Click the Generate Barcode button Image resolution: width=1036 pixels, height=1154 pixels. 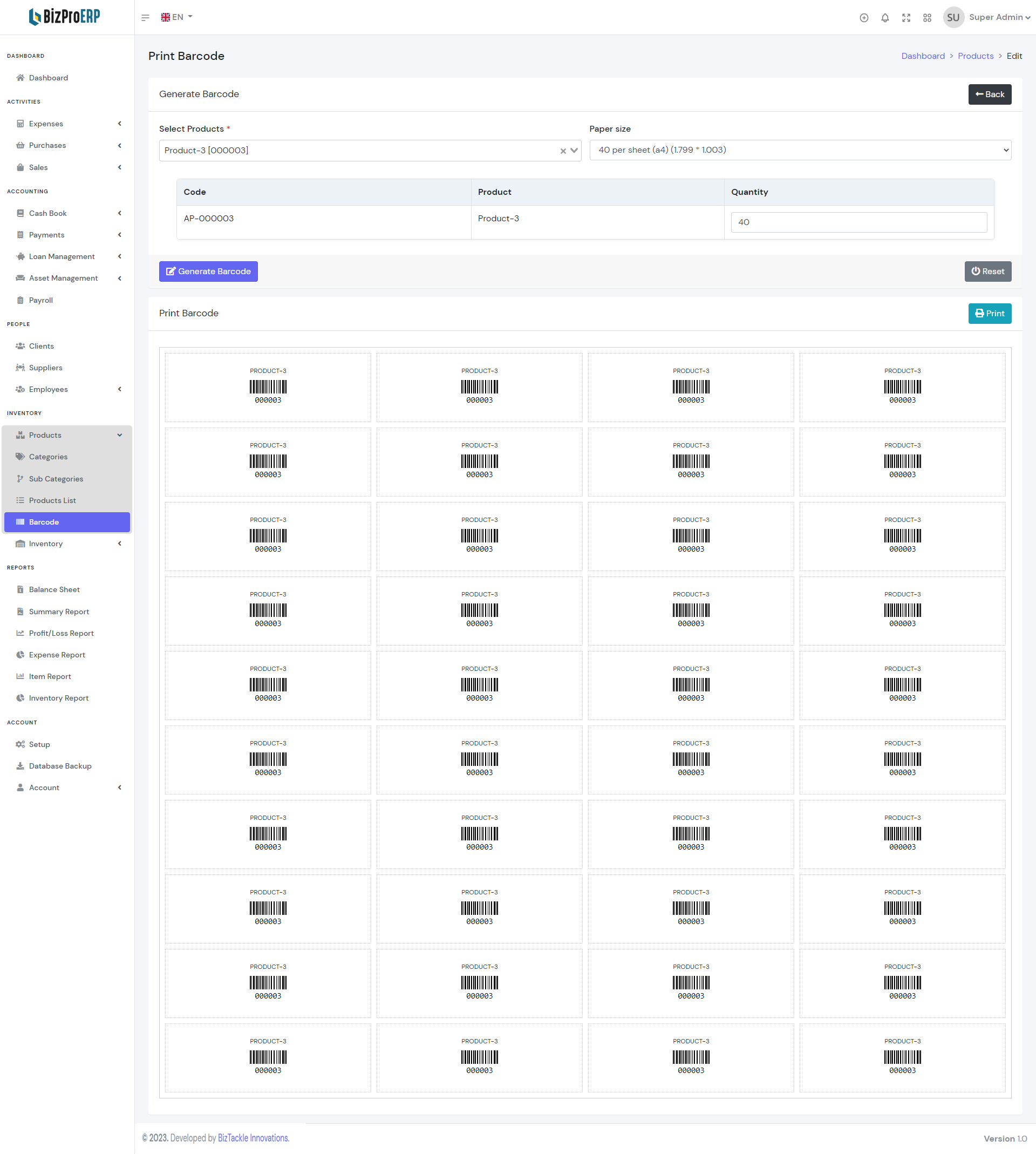208,271
